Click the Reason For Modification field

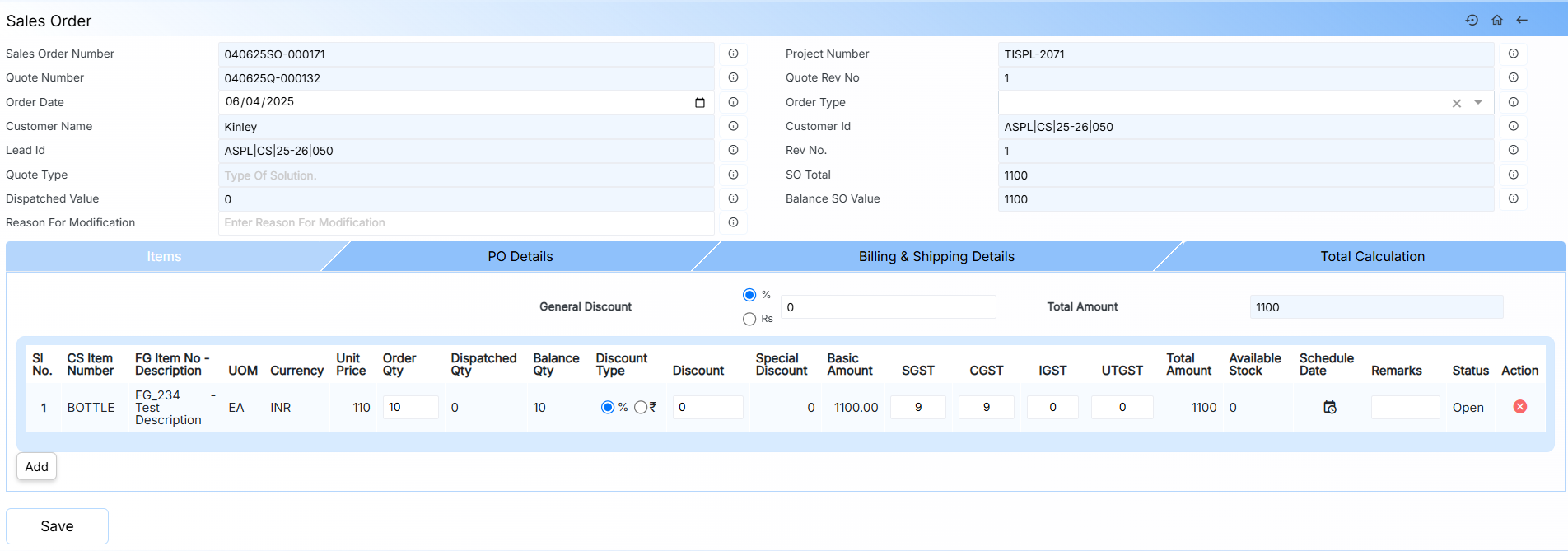coord(465,223)
